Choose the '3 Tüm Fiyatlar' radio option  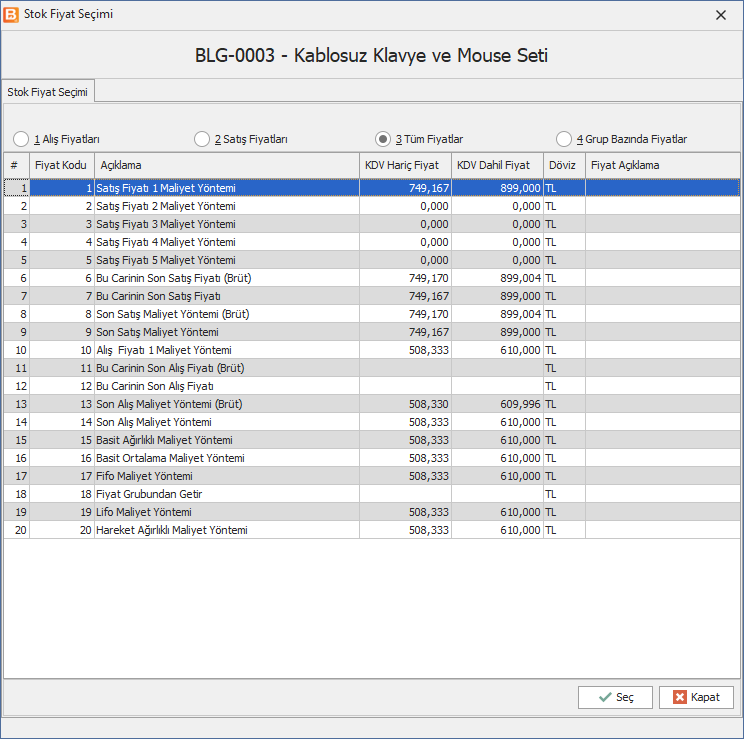coord(382,139)
